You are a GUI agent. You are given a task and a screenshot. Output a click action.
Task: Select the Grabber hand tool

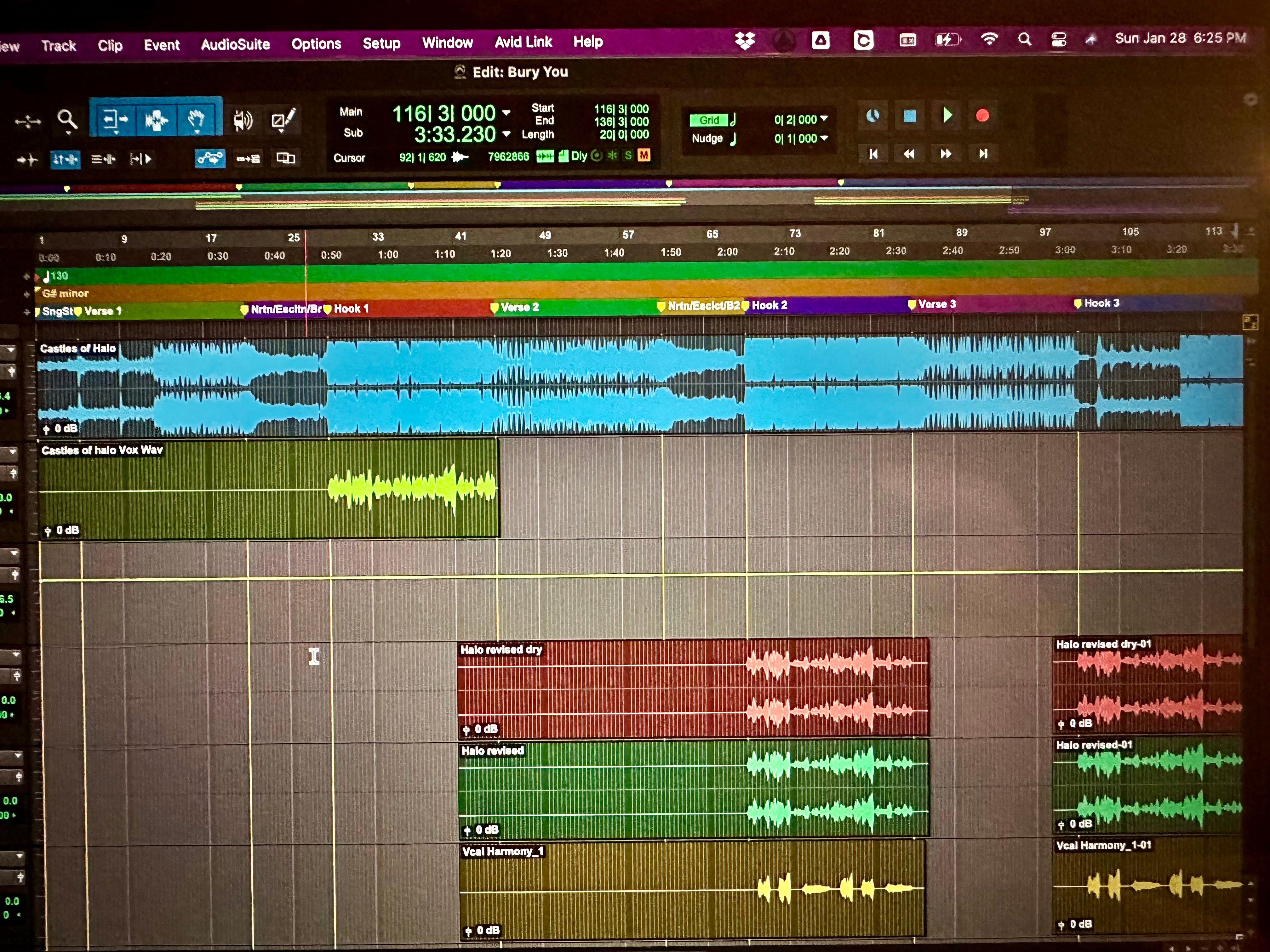[x=197, y=119]
